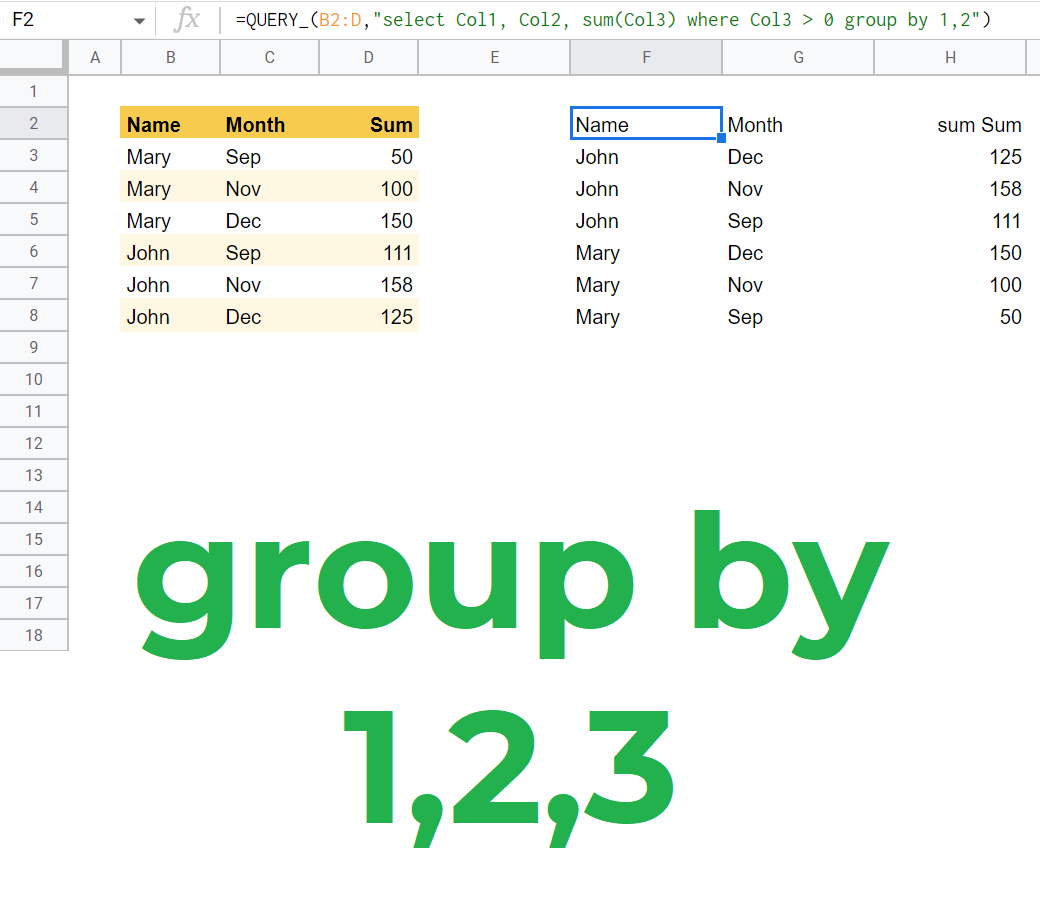Select row 18 header
This screenshot has width=1040, height=922.
[34, 635]
